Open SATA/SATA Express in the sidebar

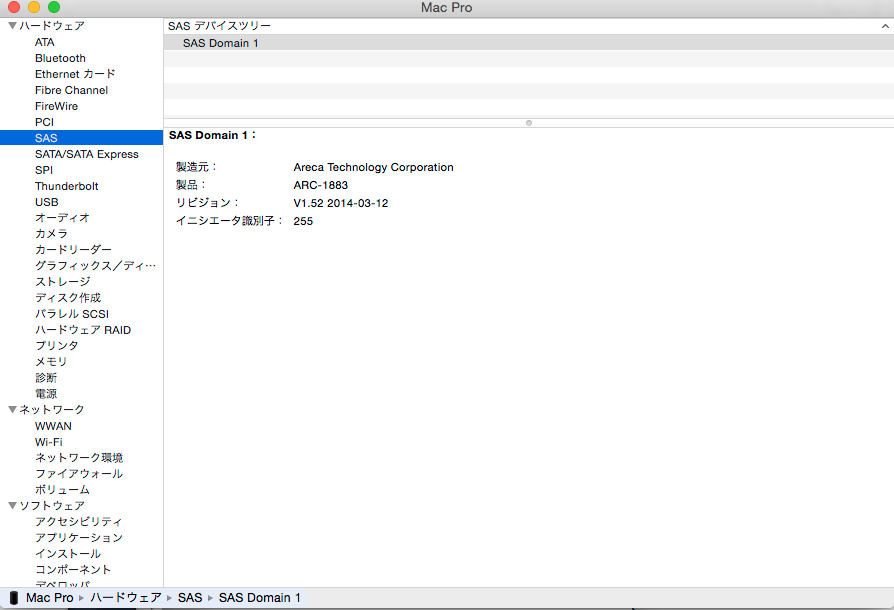click(87, 154)
